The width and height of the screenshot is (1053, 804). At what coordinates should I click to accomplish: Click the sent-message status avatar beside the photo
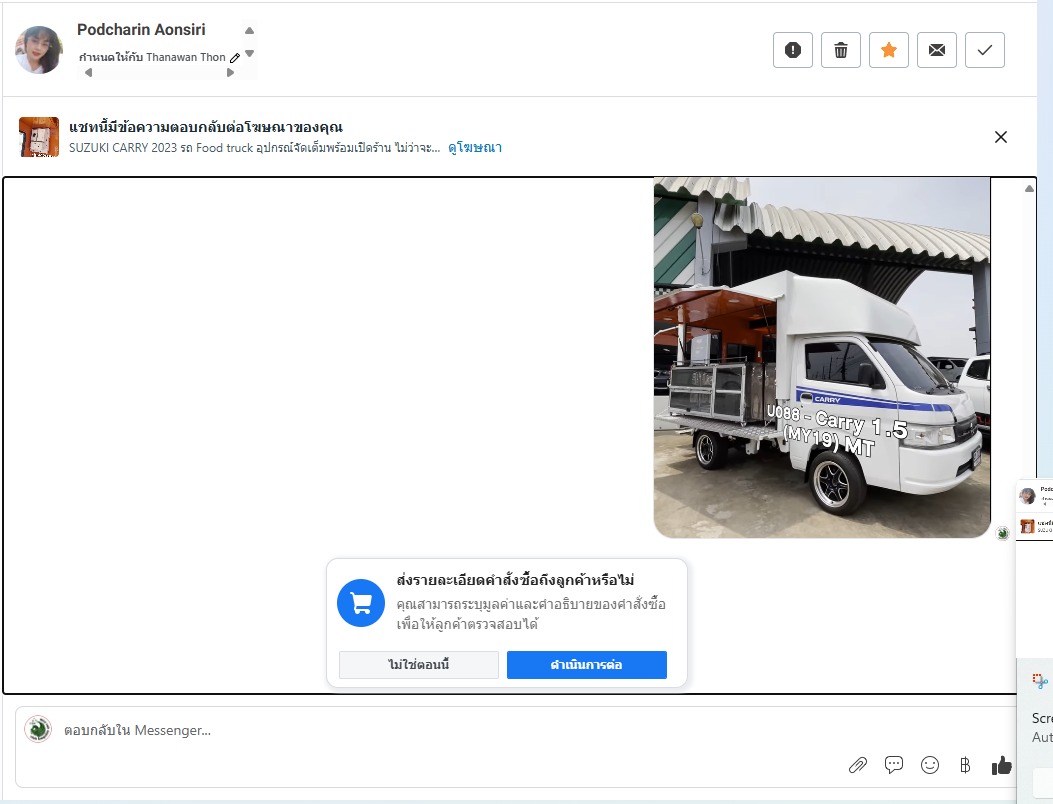click(x=1003, y=533)
